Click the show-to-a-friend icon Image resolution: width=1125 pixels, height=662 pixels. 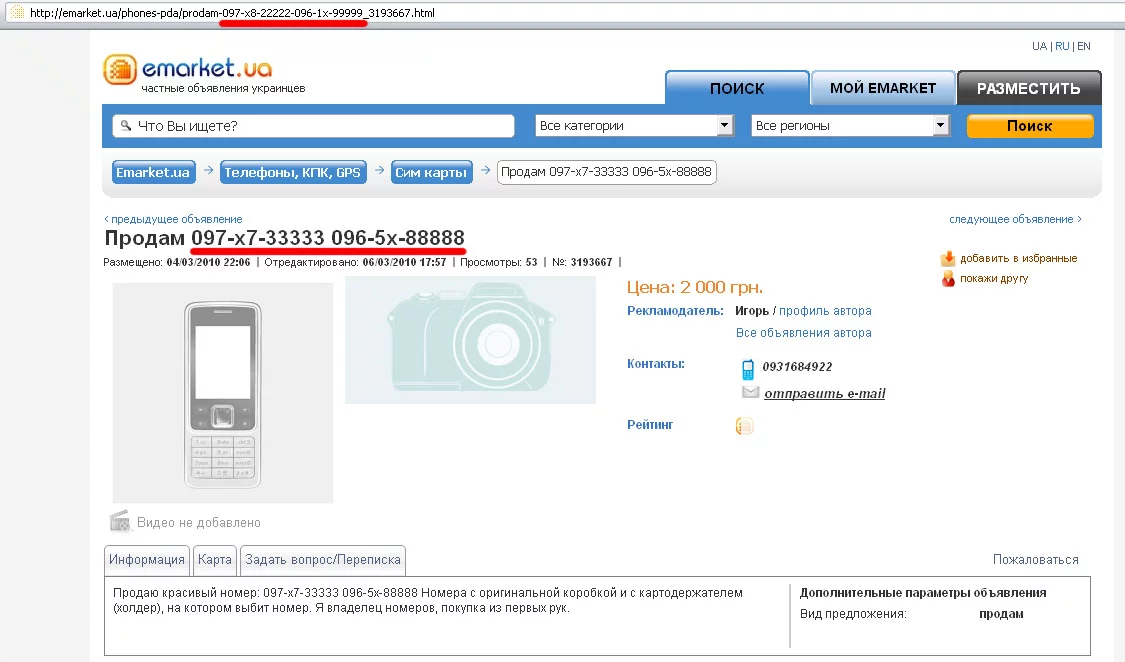[x=949, y=278]
